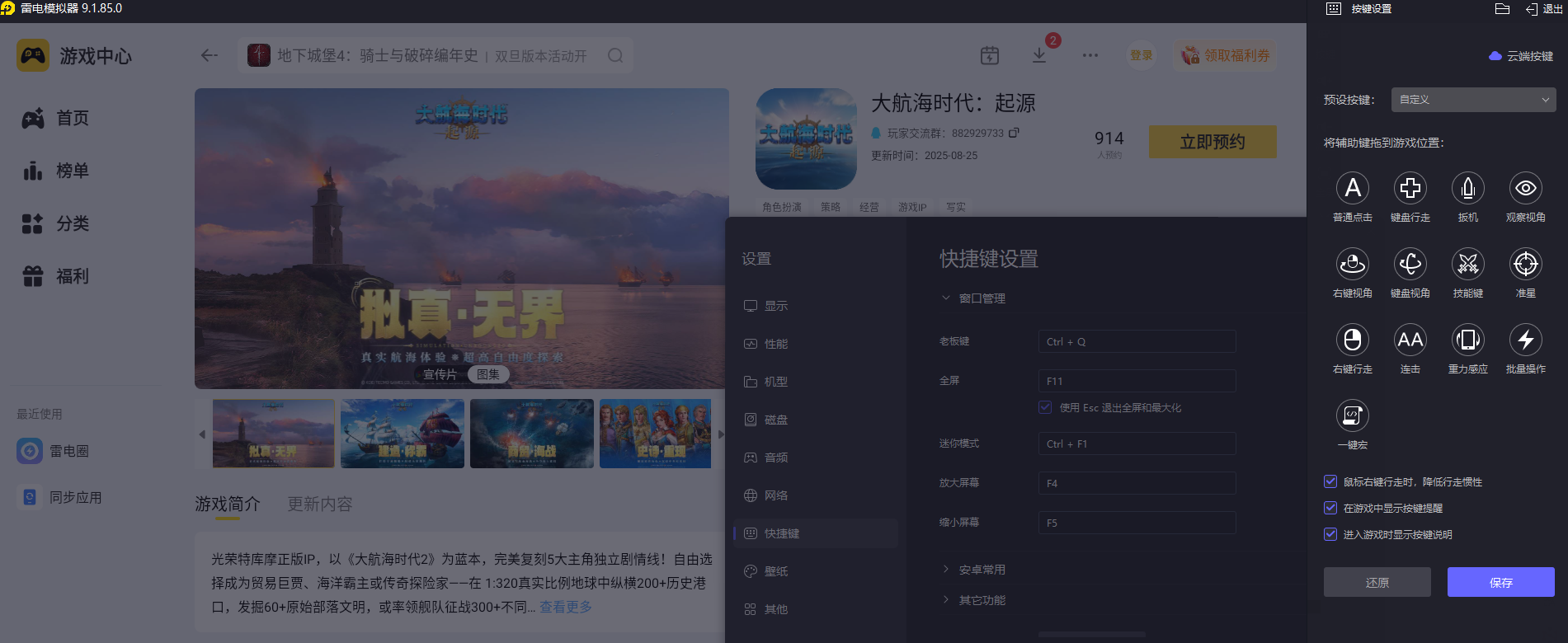Switch to 音频 settings tab
The image size is (1568, 643).
(775, 458)
